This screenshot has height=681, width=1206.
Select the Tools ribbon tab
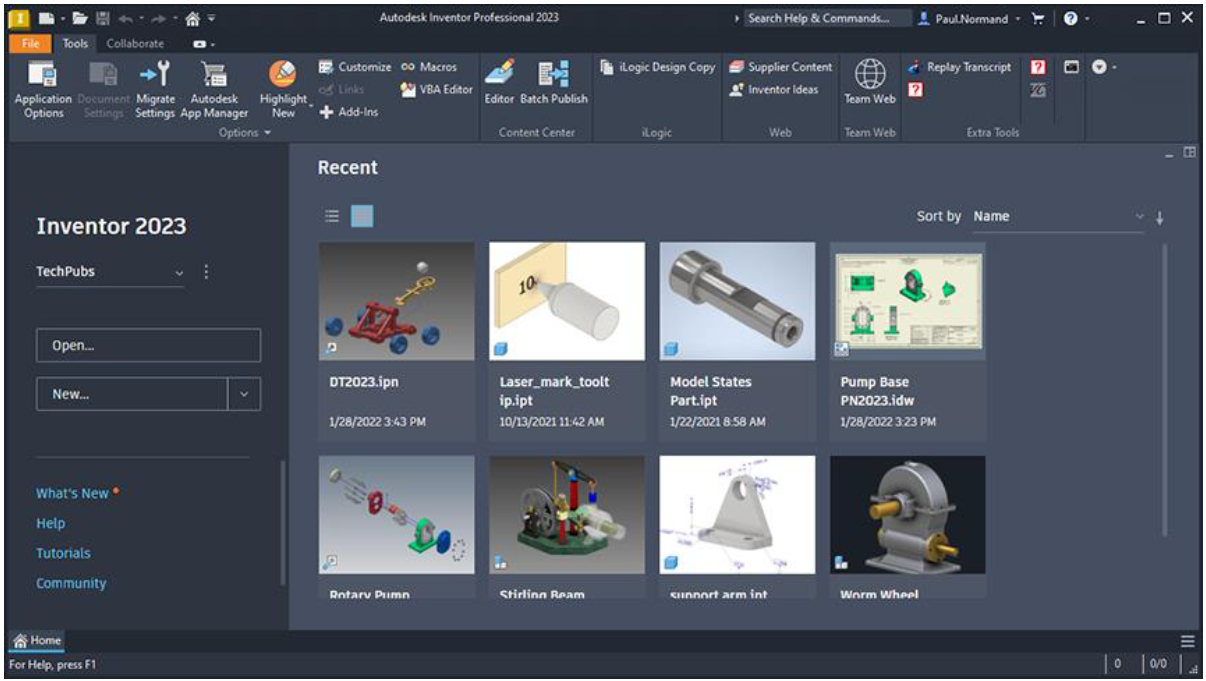click(75, 44)
